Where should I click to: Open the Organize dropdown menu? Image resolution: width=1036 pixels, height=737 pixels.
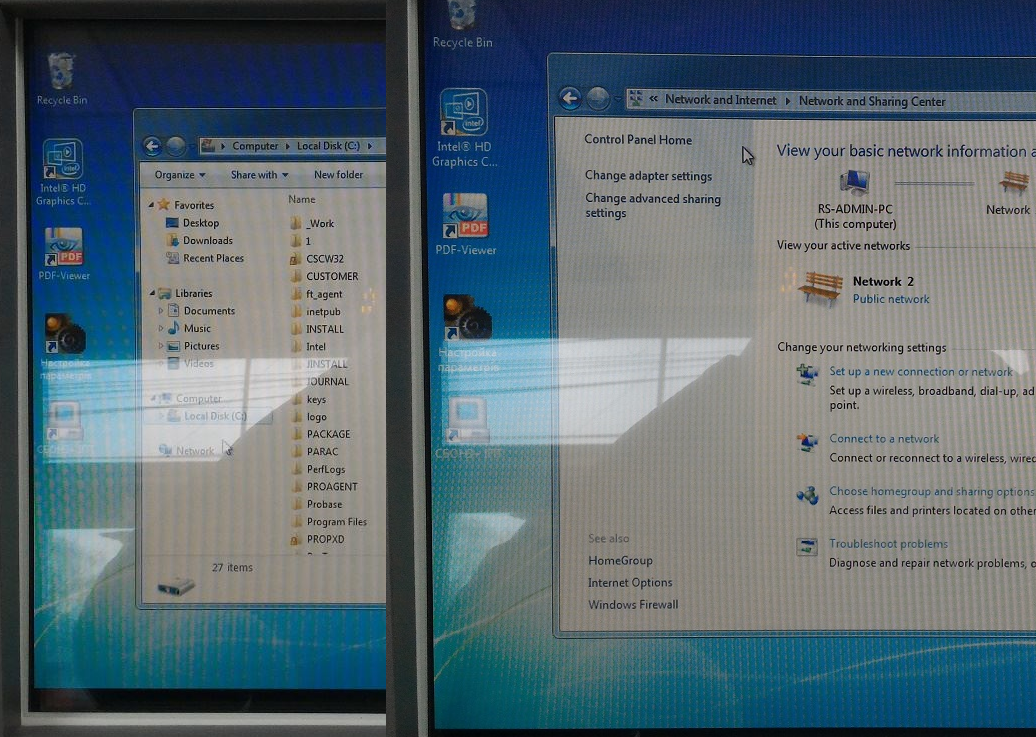coord(180,175)
